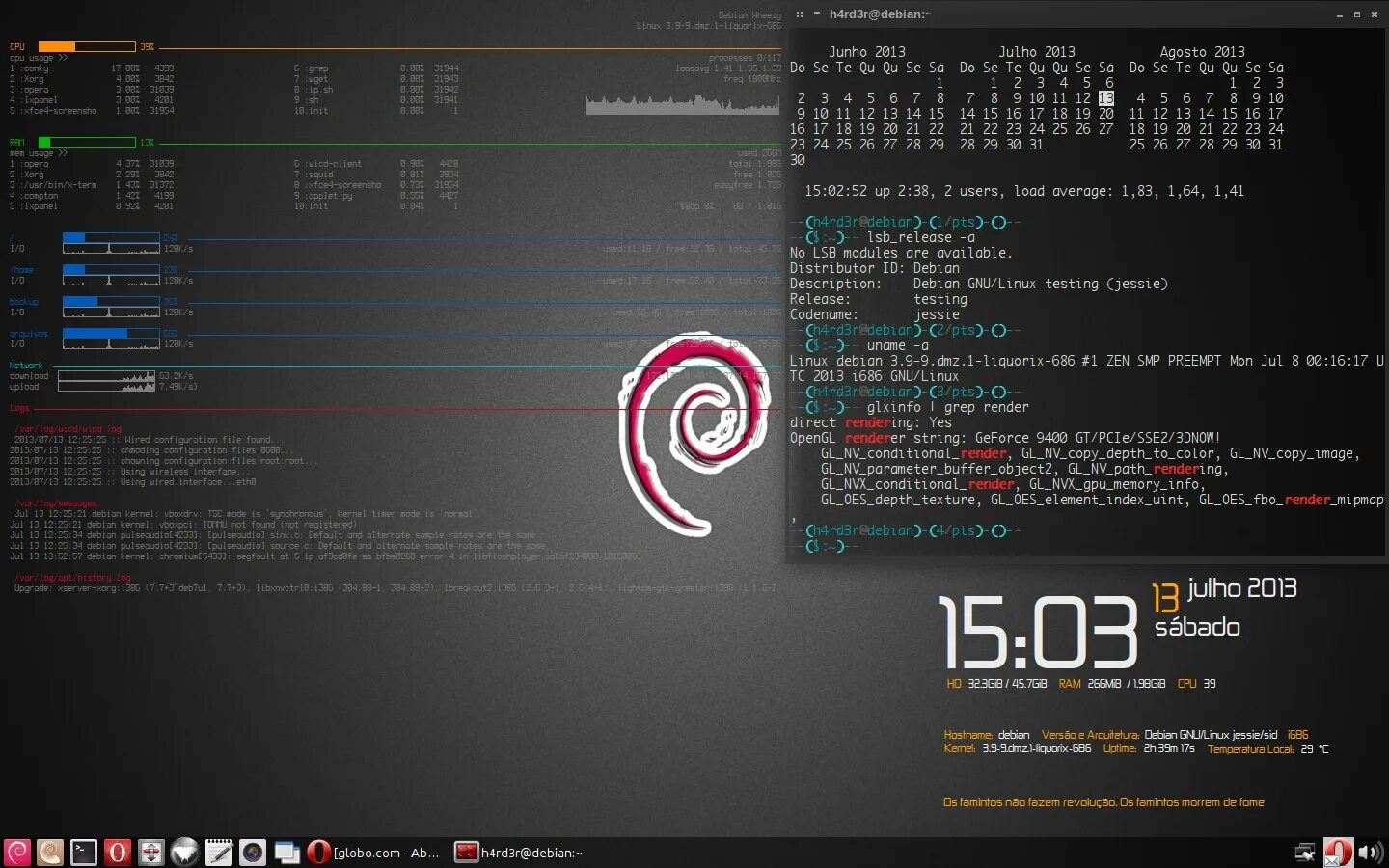Click the 'uname -a' command line
This screenshot has width=1389, height=868.
click(x=898, y=345)
